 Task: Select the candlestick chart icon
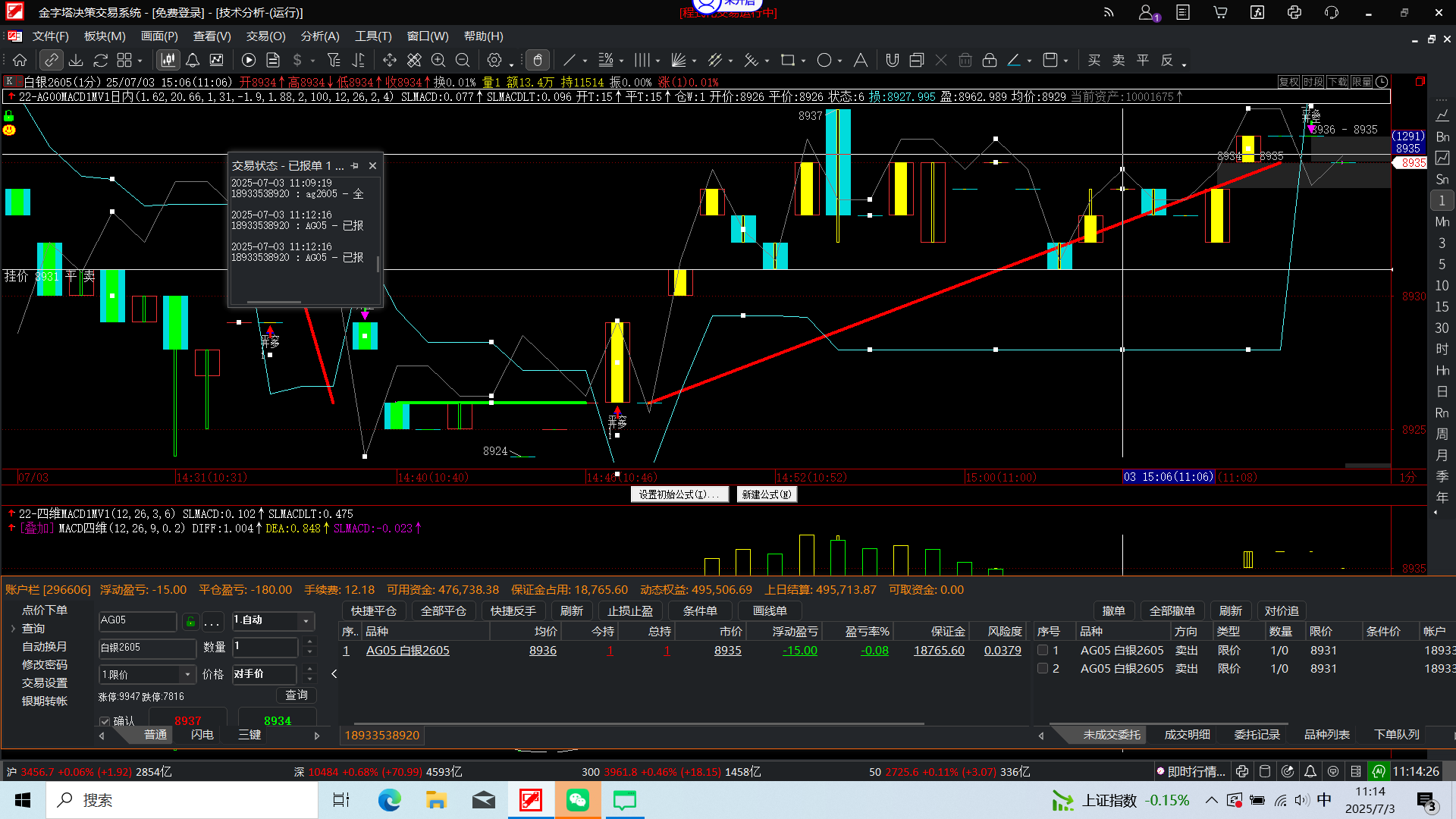168,60
